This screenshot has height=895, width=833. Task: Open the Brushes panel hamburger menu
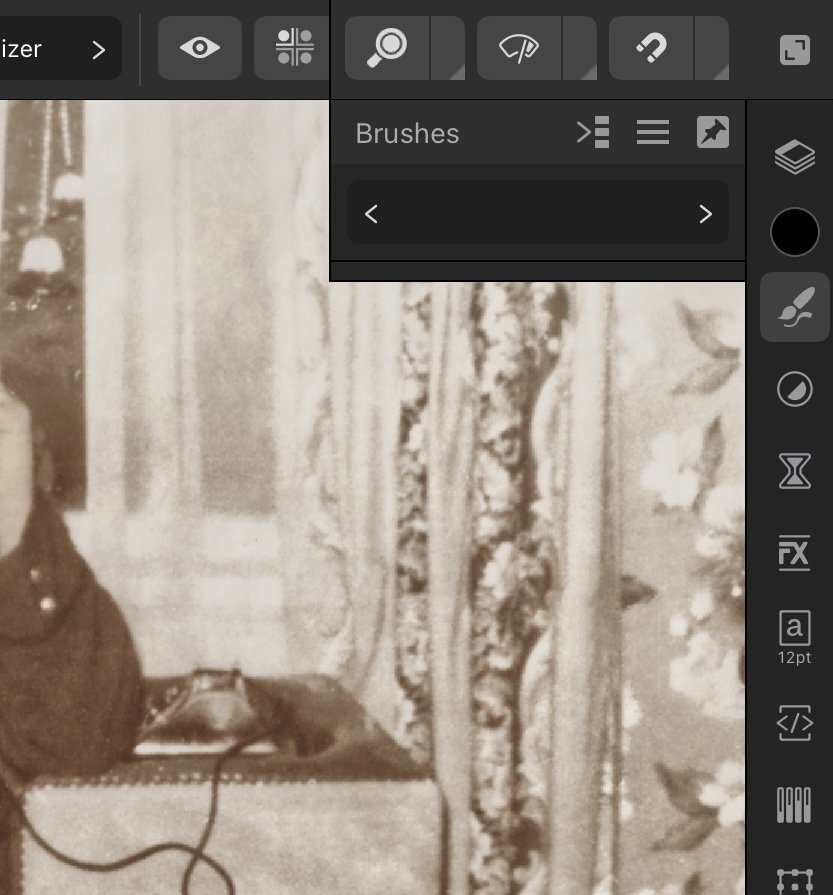pyautogui.click(x=652, y=131)
